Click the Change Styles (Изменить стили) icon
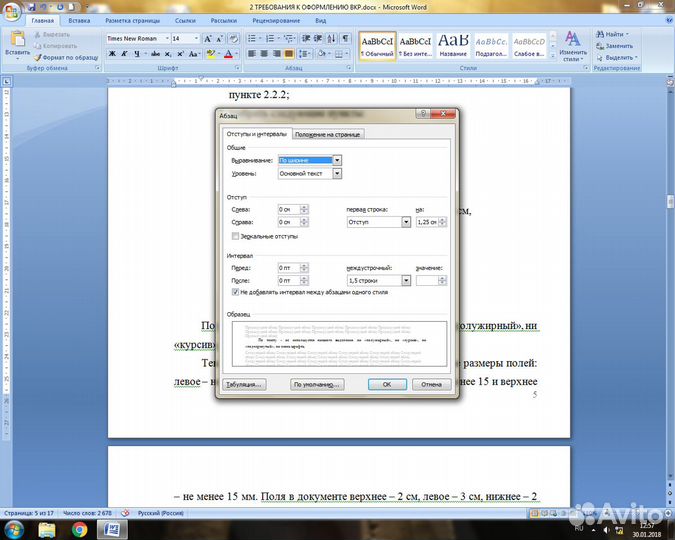675x540 pixels. coord(573,43)
